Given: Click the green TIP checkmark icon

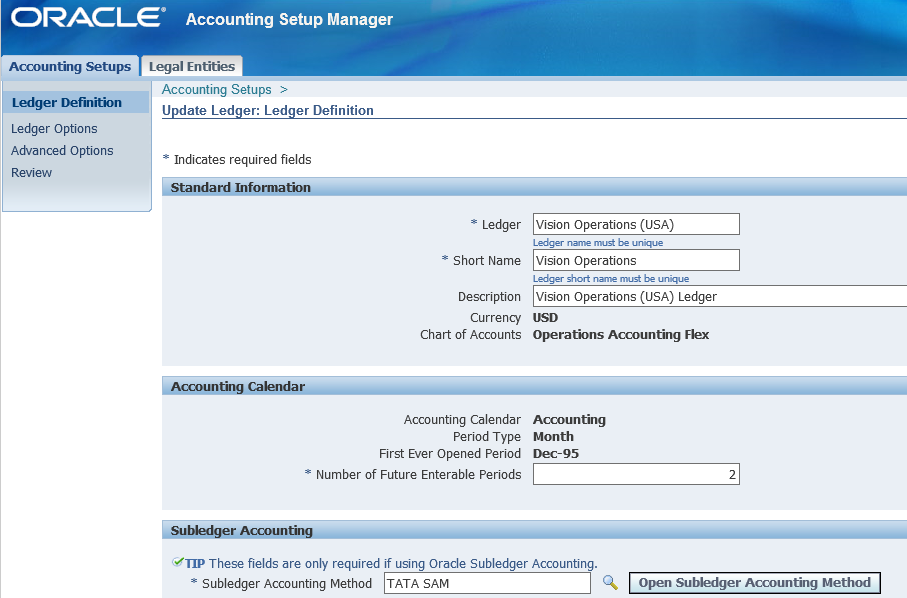Looking at the screenshot, I should 177,563.
